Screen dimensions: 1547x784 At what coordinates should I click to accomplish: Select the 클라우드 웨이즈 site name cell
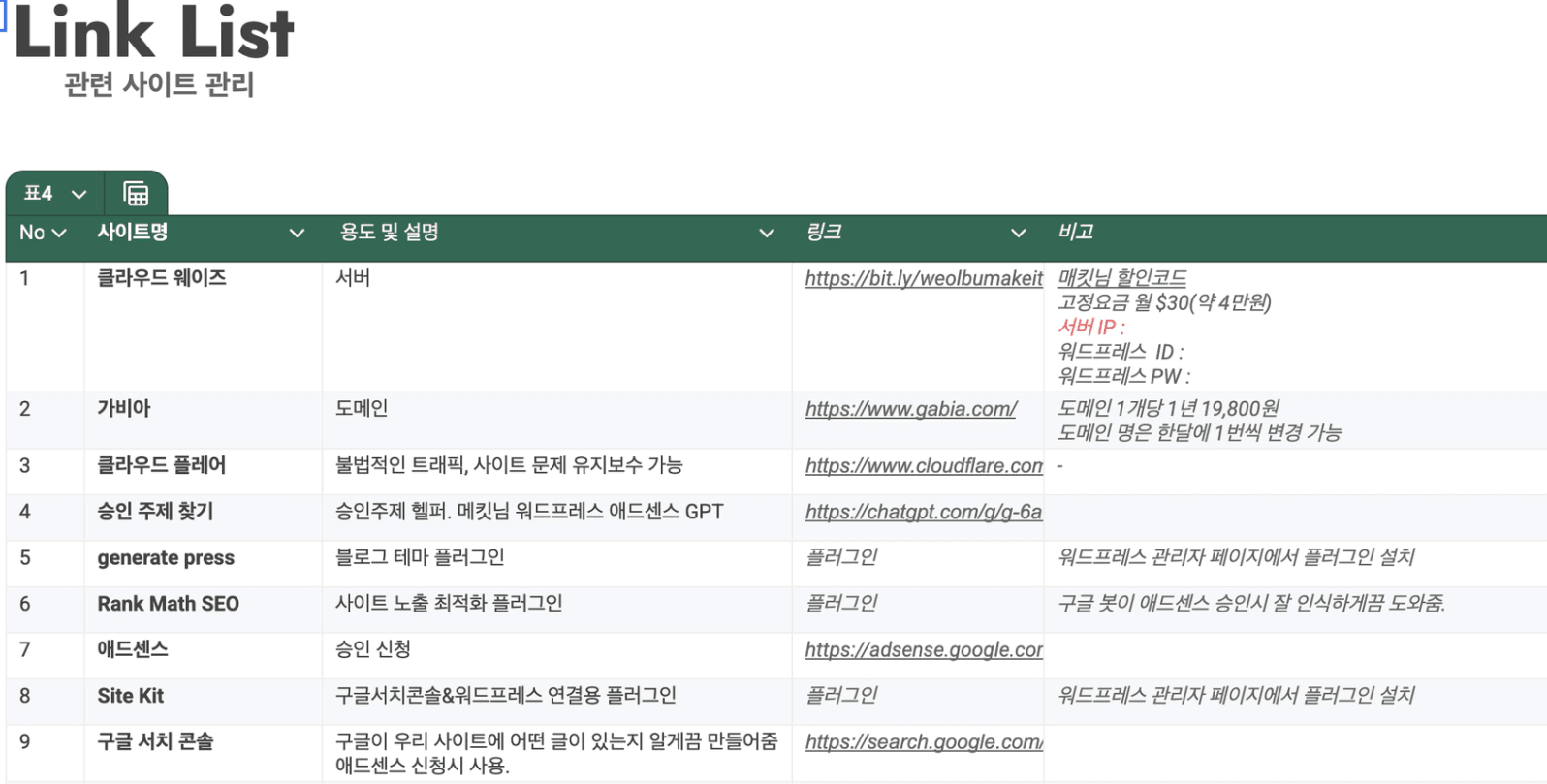pos(204,327)
